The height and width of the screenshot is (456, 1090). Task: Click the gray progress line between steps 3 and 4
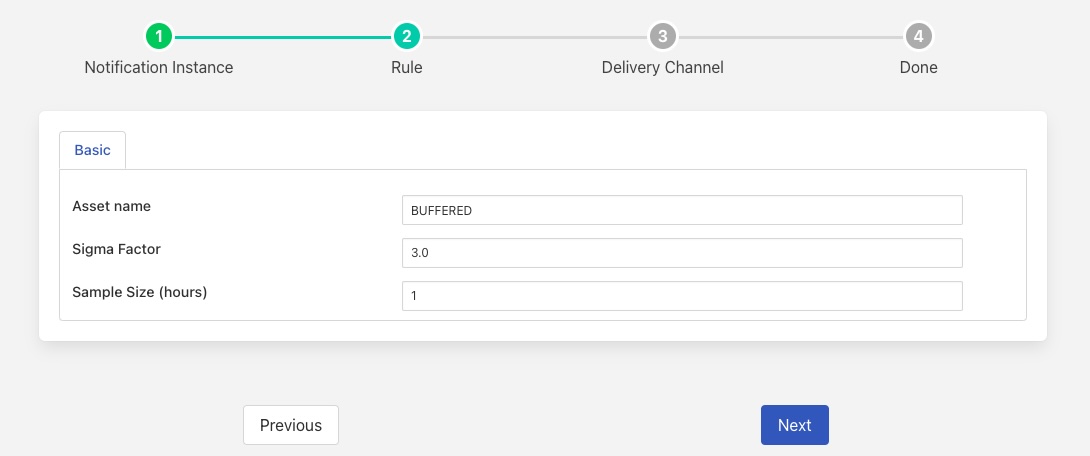pos(790,37)
